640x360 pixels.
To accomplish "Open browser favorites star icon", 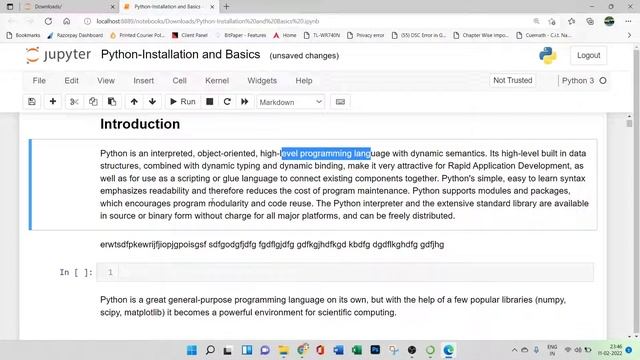I will [x=571, y=21].
